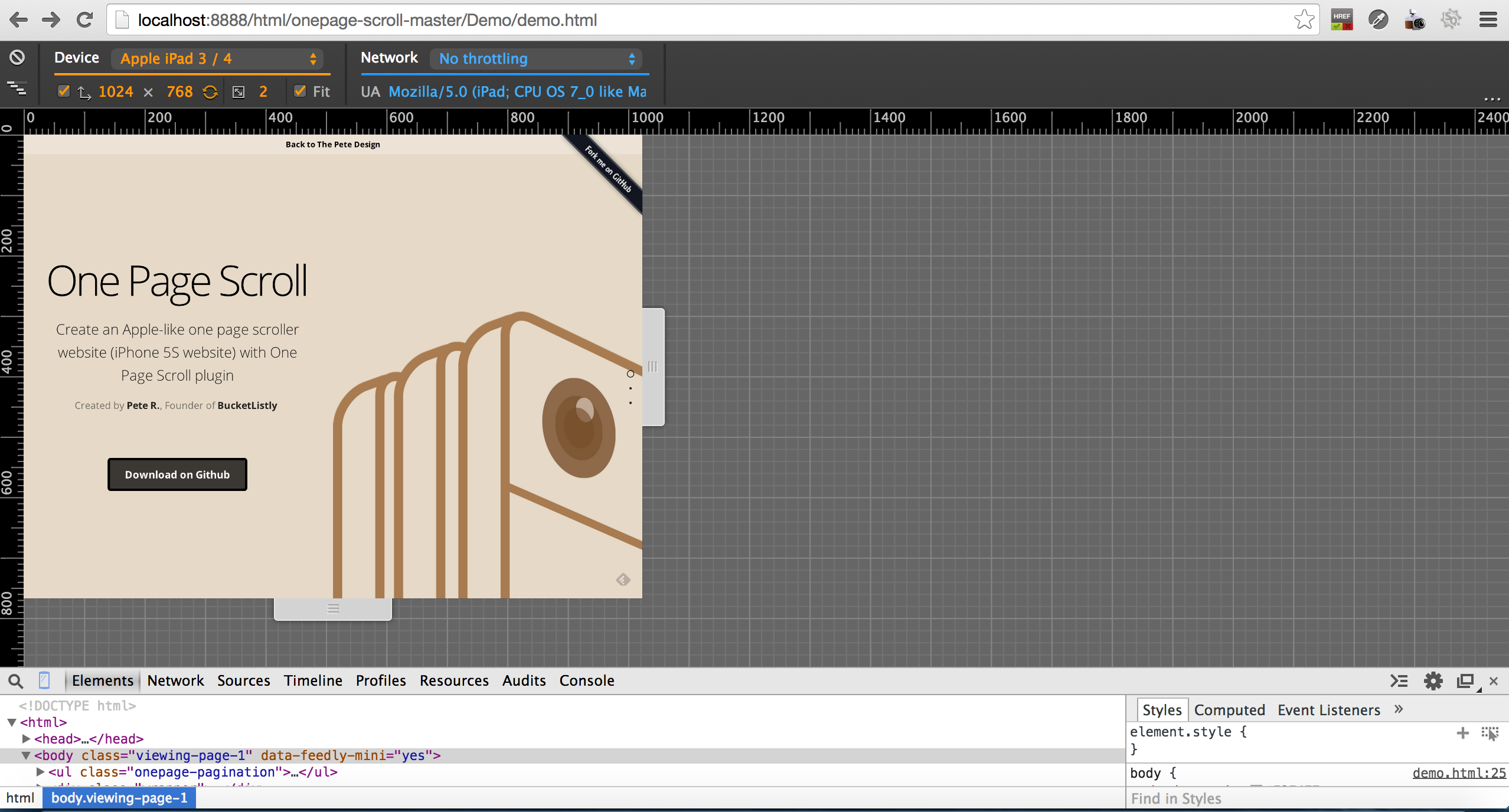Grab the bottom viewport height handle

pos(333,609)
